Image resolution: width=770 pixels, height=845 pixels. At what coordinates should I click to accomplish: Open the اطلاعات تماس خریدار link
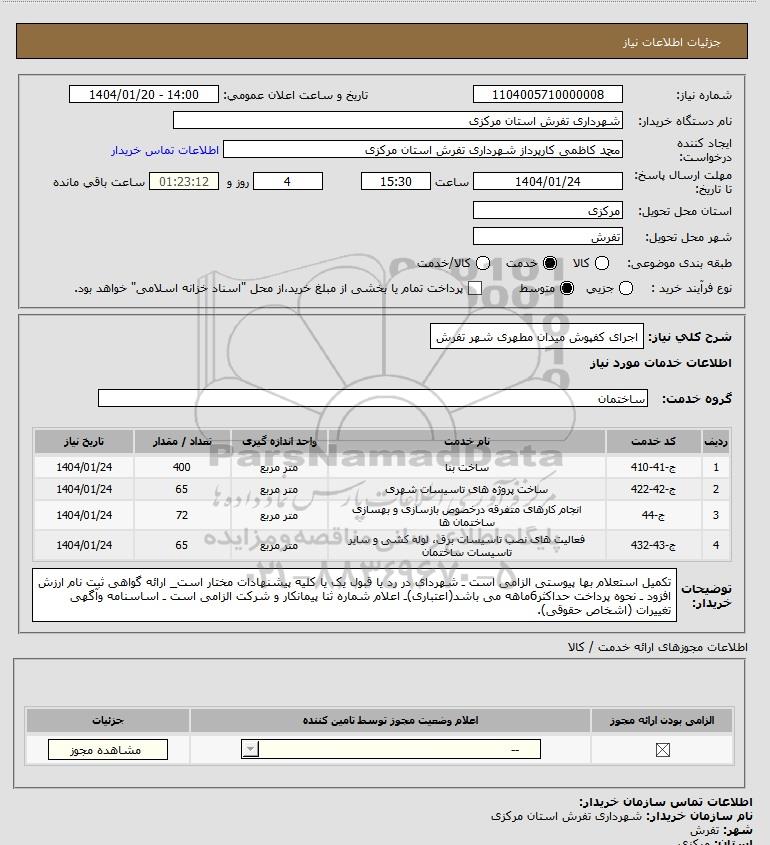pyautogui.click(x=165, y=150)
